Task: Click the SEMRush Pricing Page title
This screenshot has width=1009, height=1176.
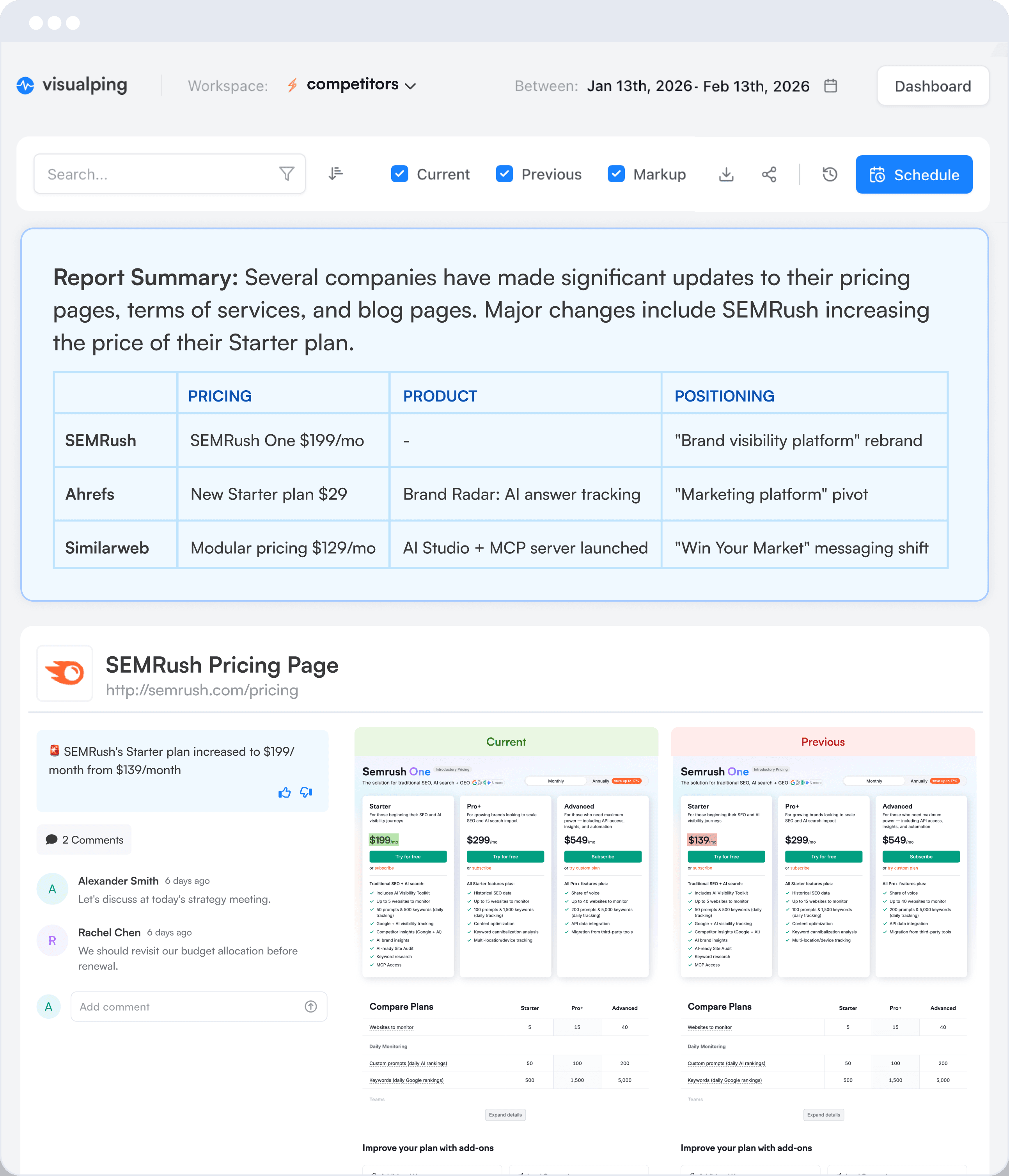Action: 222,664
